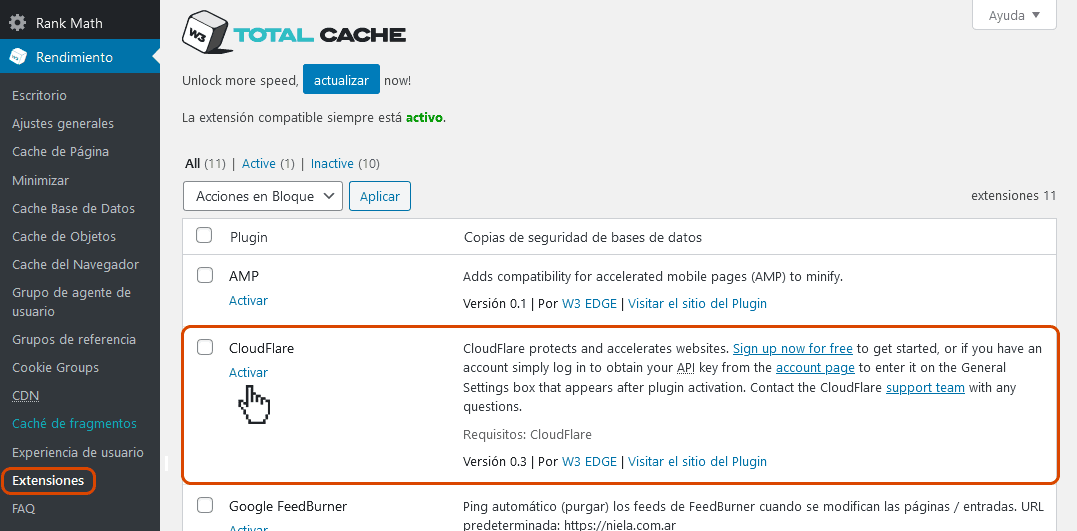Tick the Google FeedBurner checkbox
The width and height of the screenshot is (1077, 531).
tap(205, 505)
